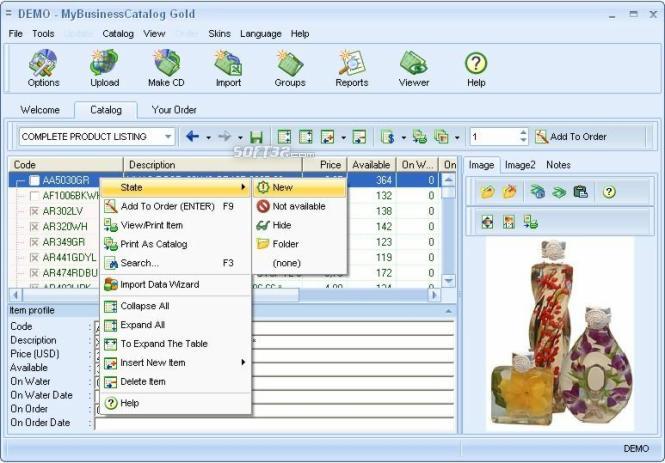Toggle the checkbox for AF1006BKWH
The width and height of the screenshot is (665, 463).
[34, 196]
